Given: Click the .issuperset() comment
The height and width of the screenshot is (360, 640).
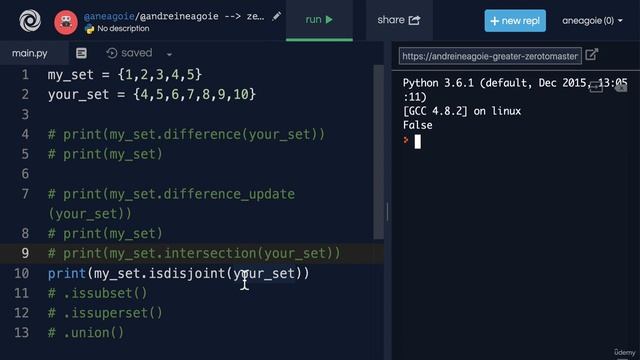Looking at the screenshot, I should click(105, 313).
